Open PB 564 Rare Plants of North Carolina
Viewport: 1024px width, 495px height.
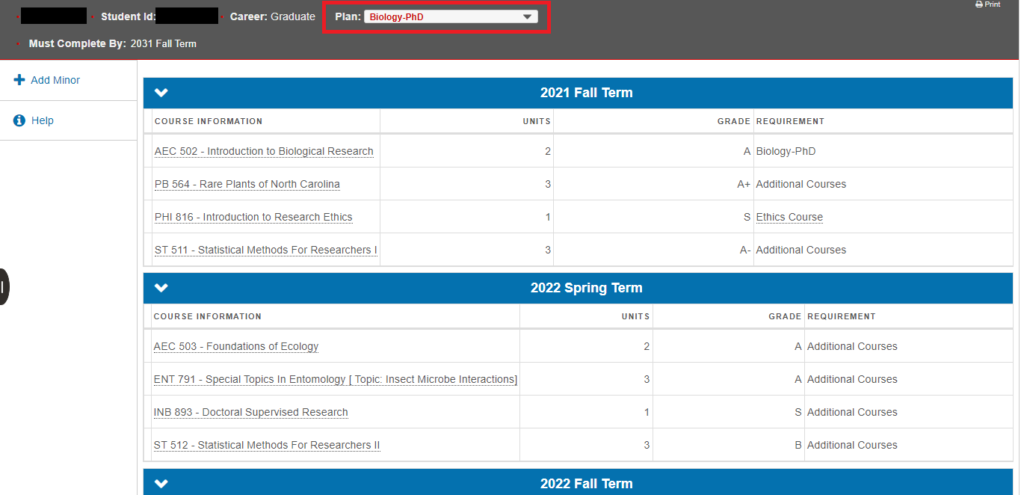247,184
